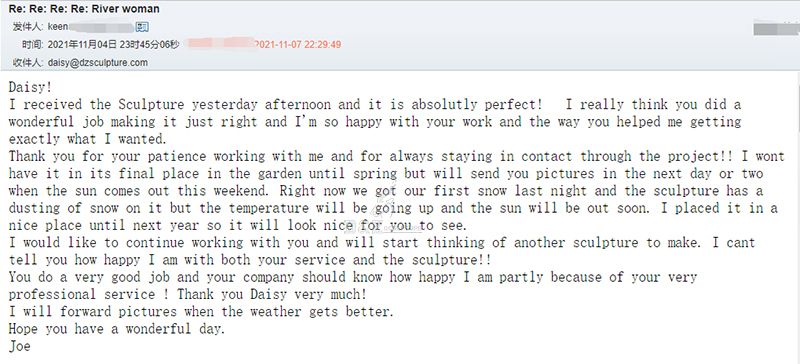
Task: Click the line starting I would like to continue
Action: pos(382,242)
